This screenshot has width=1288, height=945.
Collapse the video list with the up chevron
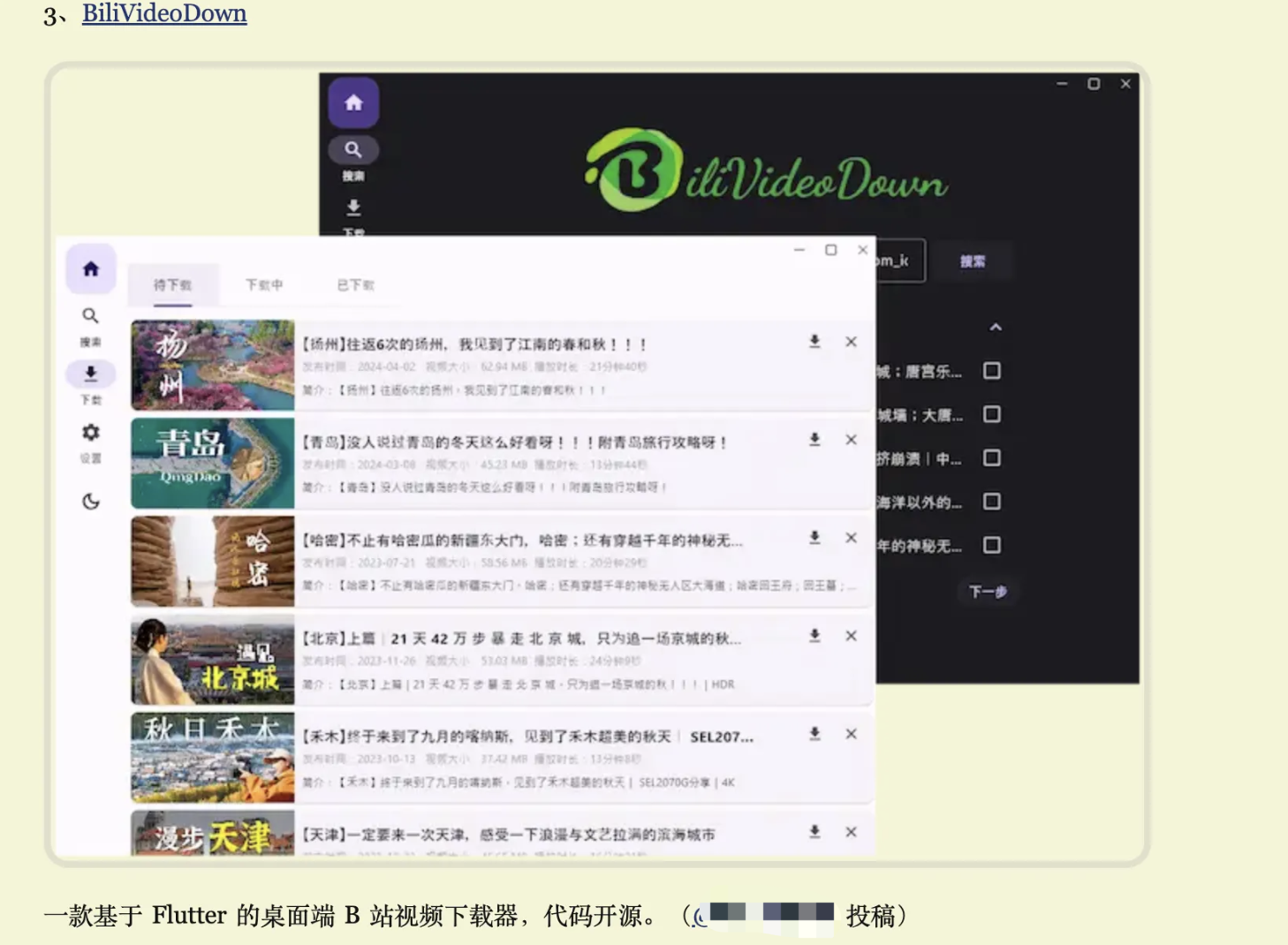(x=996, y=328)
